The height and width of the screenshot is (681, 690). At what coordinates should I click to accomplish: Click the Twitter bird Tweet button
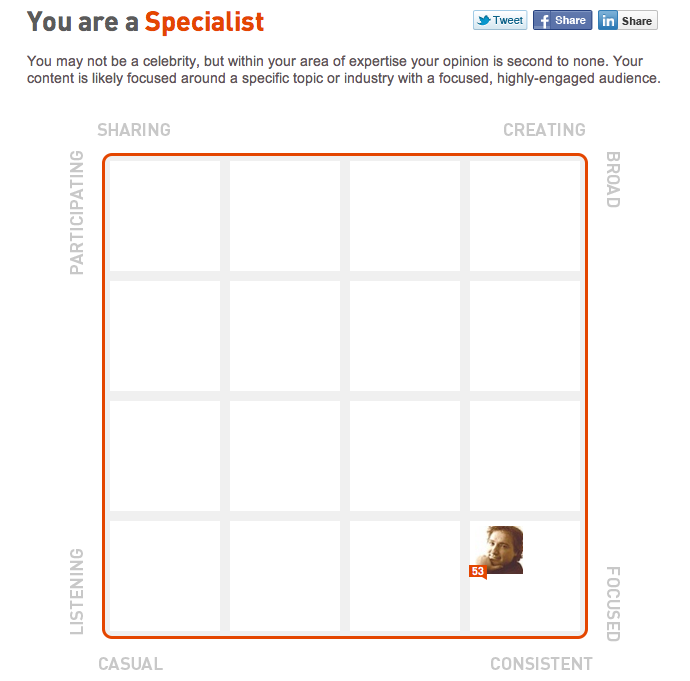coord(500,20)
